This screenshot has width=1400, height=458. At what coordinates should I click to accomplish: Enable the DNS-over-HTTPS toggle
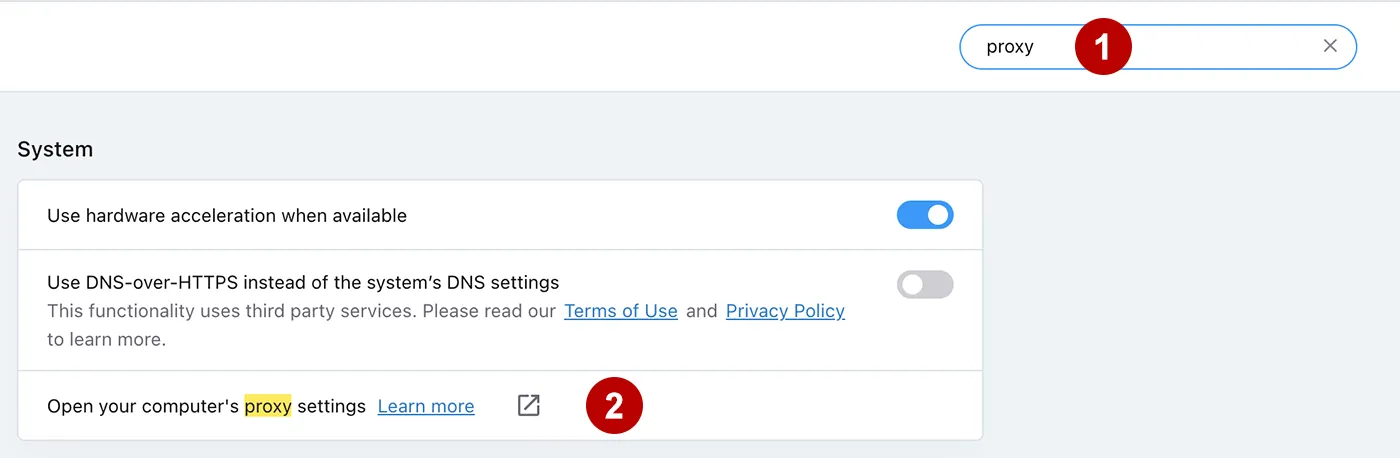click(x=925, y=285)
